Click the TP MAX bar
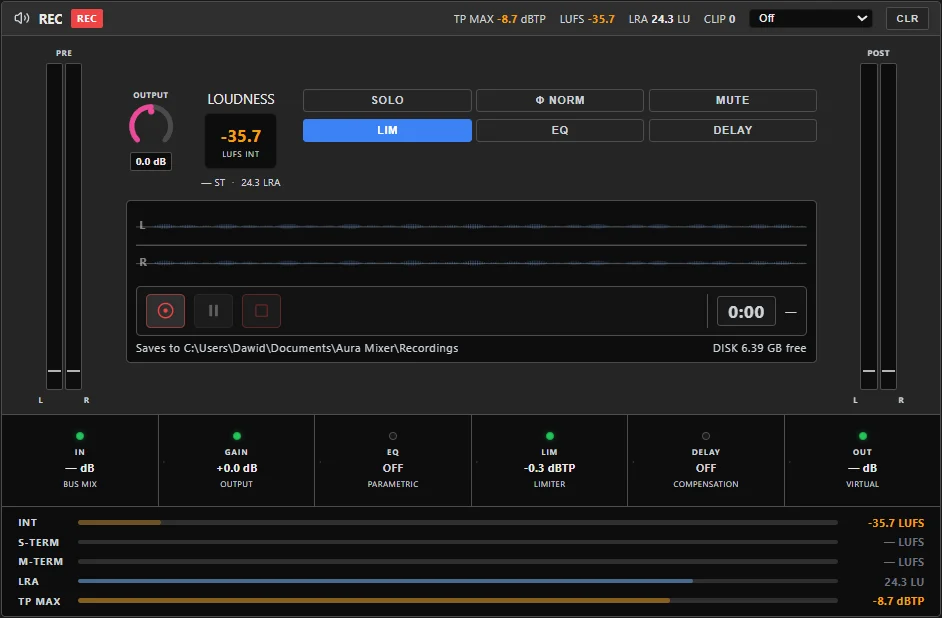The height and width of the screenshot is (618, 942). 458,601
